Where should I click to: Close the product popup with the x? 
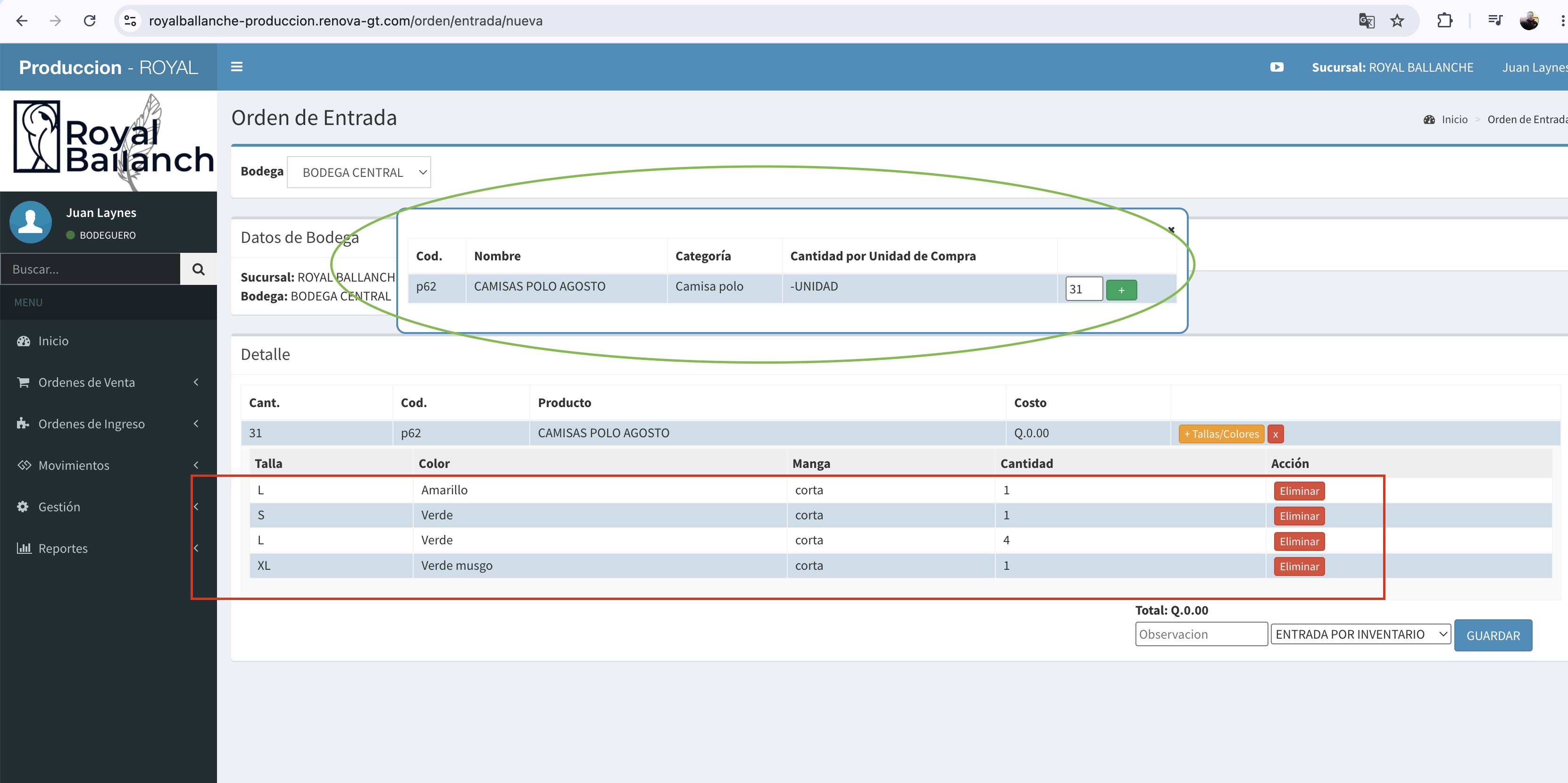[1171, 230]
